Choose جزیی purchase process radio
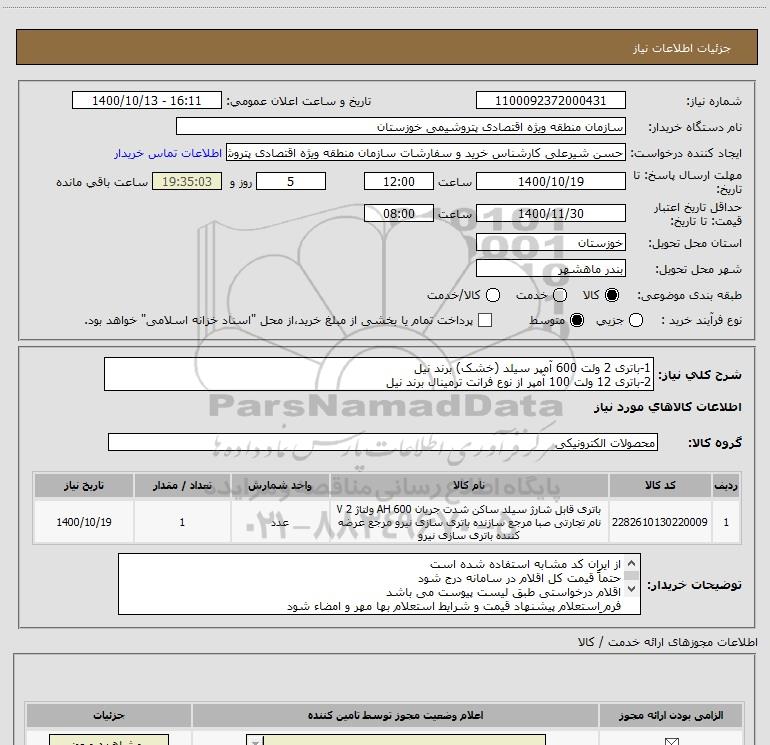Viewport: 770px width, 745px height. [635, 320]
